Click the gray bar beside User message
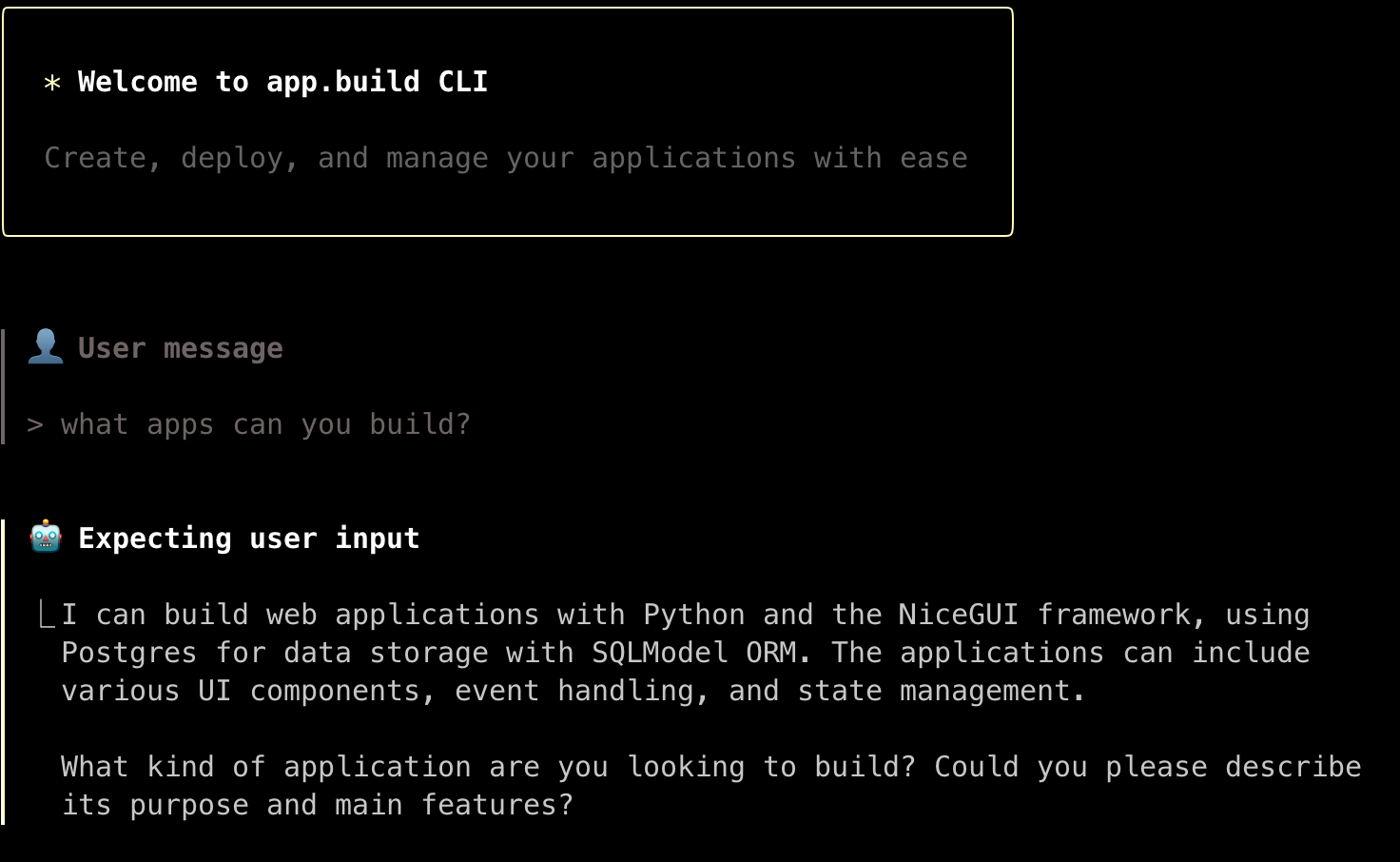The height and width of the screenshot is (862, 1400). [3, 386]
